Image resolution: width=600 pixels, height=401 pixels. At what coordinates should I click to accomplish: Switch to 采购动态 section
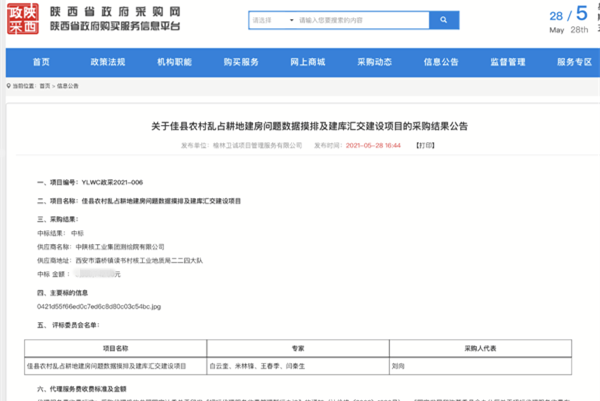click(374, 62)
